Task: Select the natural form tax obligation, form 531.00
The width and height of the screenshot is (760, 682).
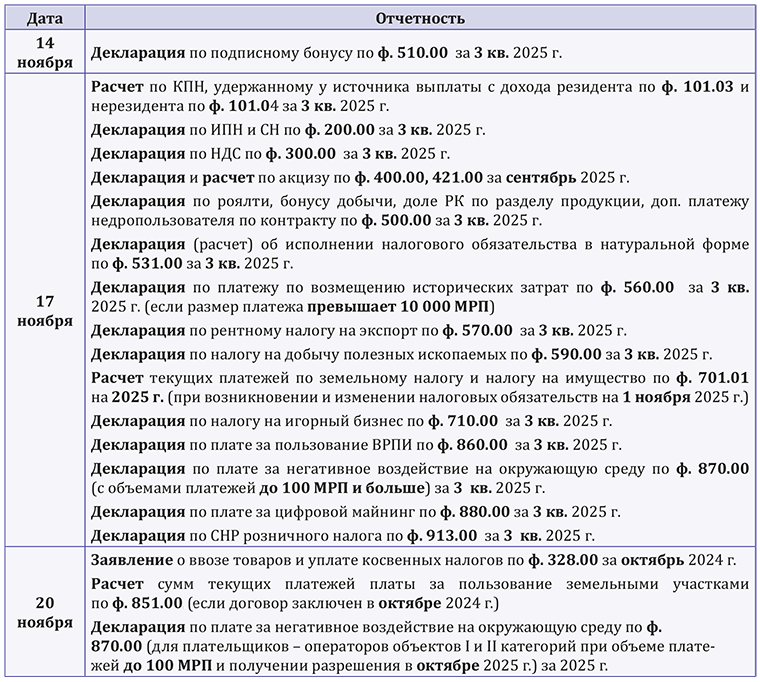Action: (419, 252)
